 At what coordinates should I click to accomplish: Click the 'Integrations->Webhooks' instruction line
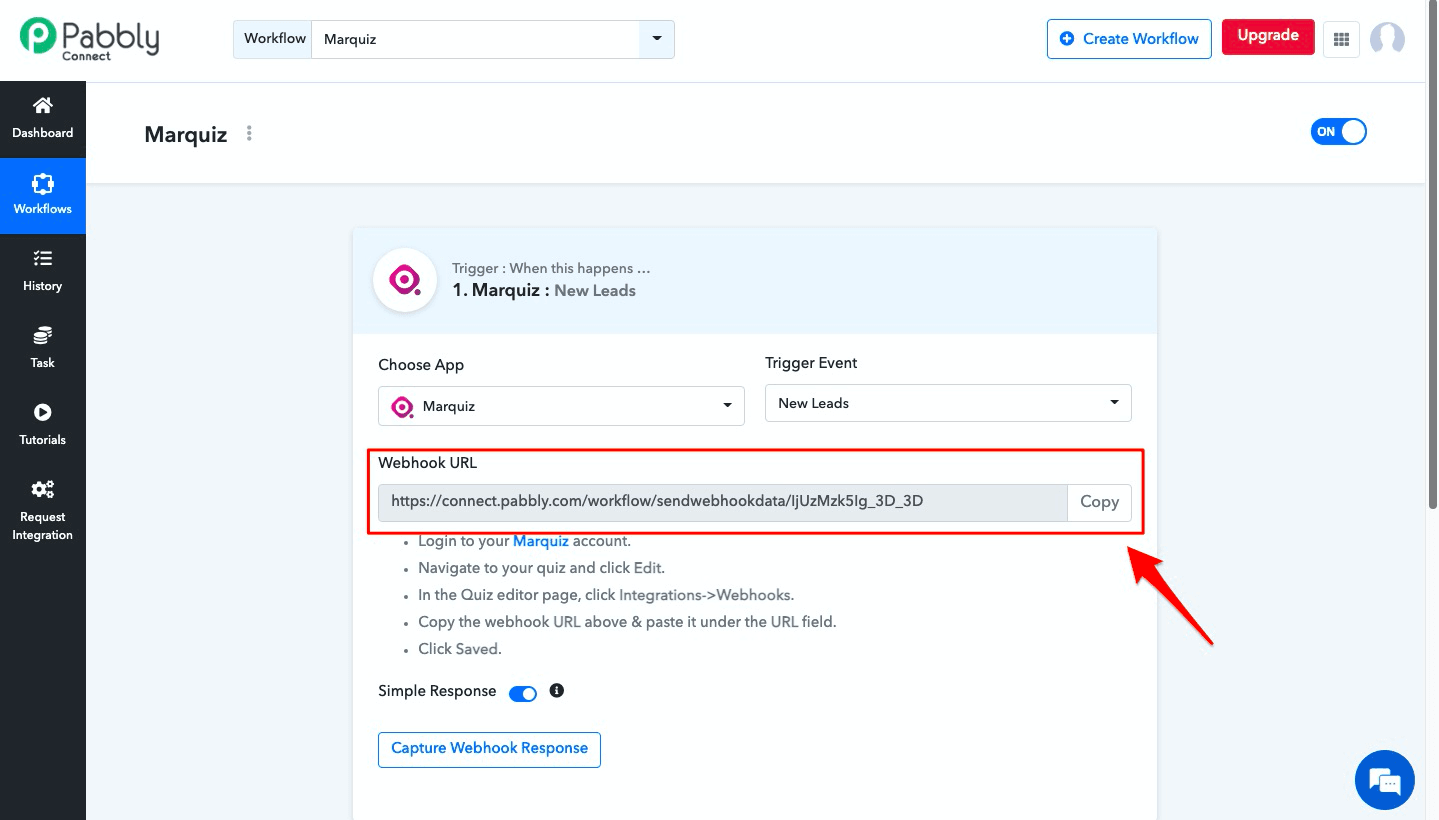606,595
